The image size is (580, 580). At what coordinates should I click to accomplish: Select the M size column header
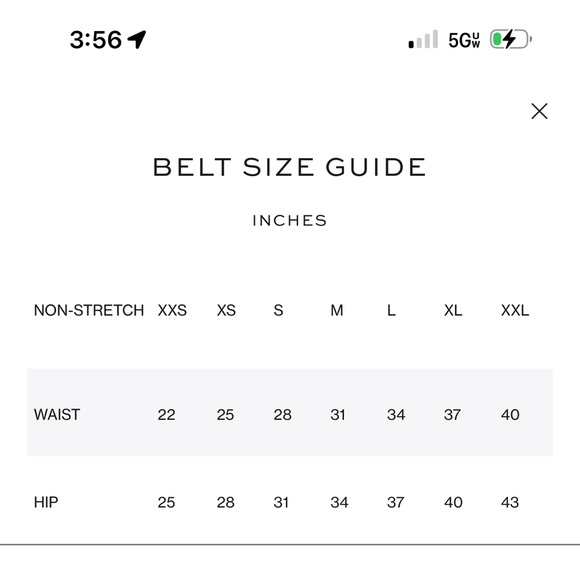click(337, 310)
